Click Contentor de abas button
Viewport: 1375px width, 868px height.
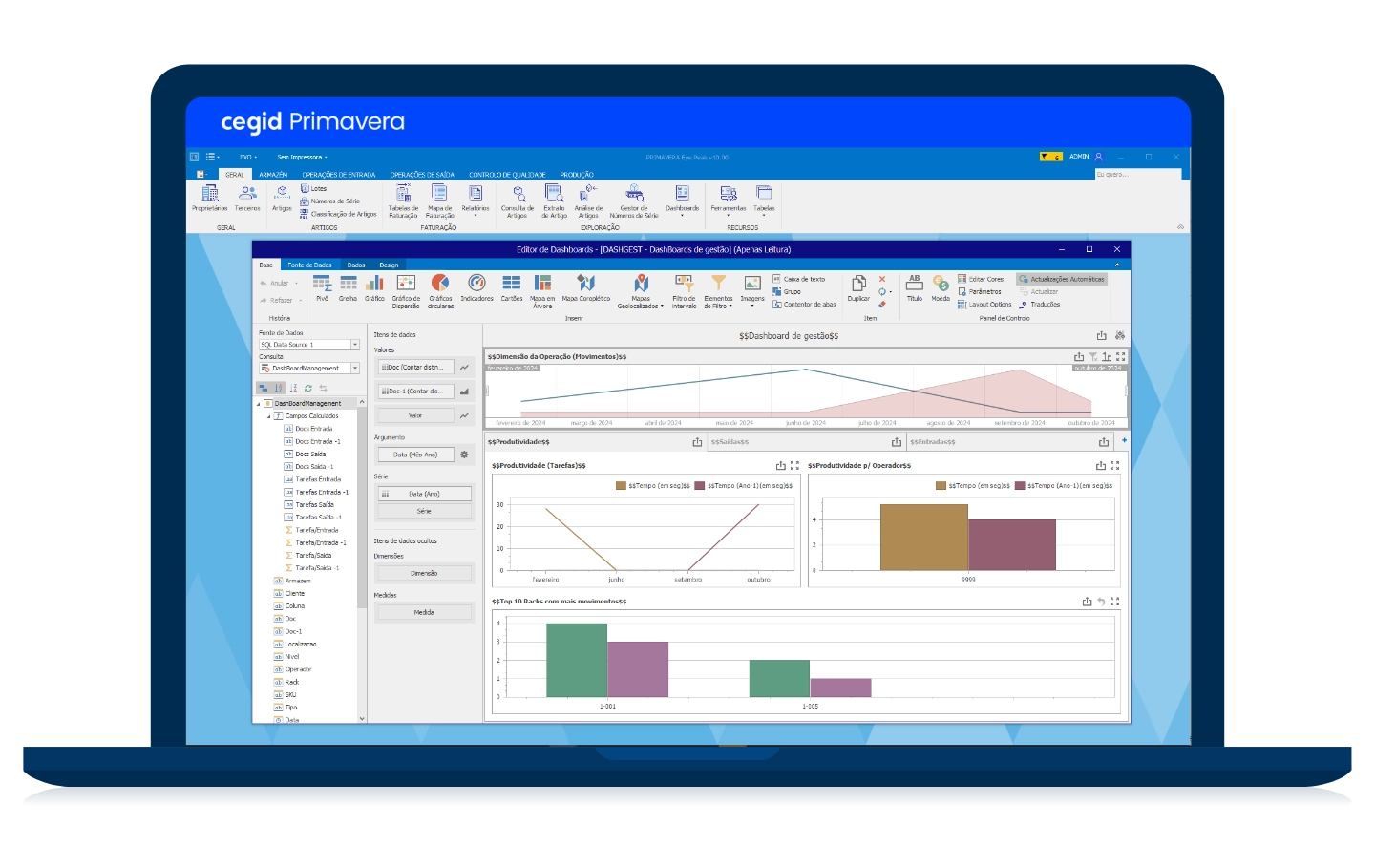[x=804, y=305]
